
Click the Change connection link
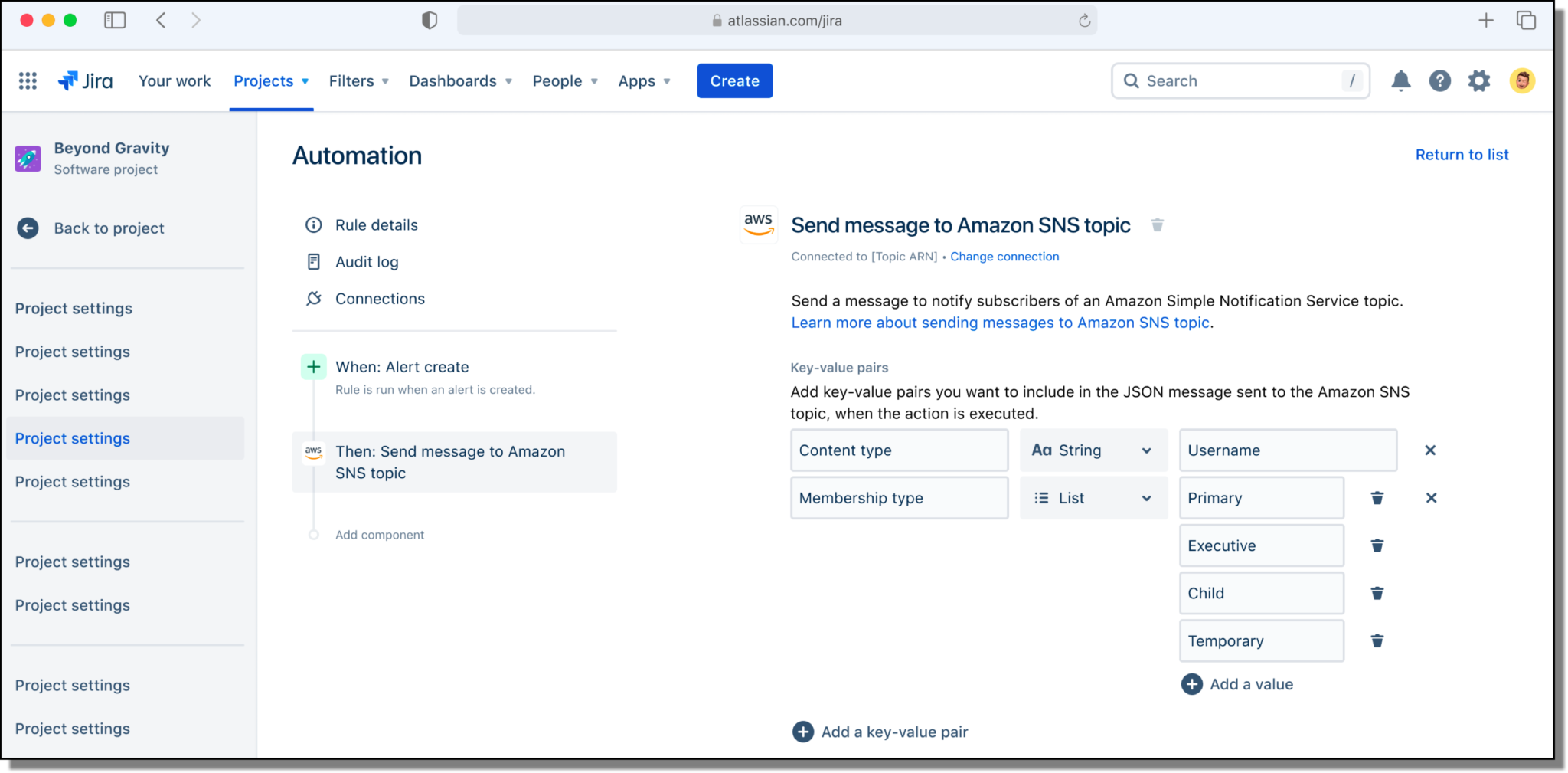tap(1004, 257)
